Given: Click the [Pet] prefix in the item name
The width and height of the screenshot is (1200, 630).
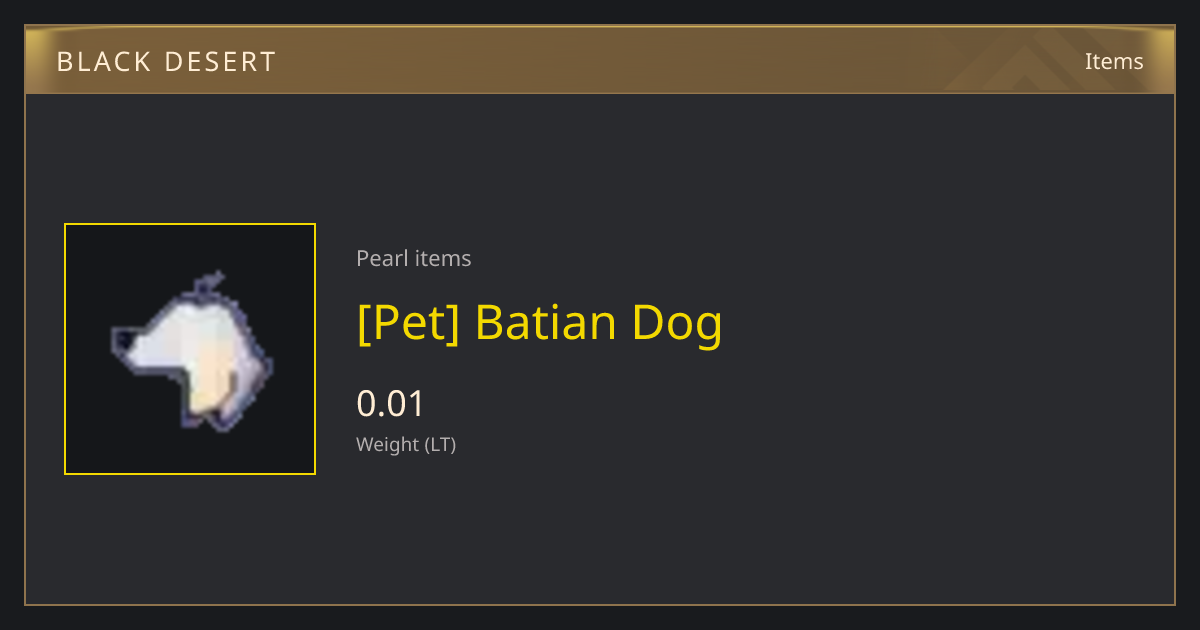Looking at the screenshot, I should tap(408, 323).
